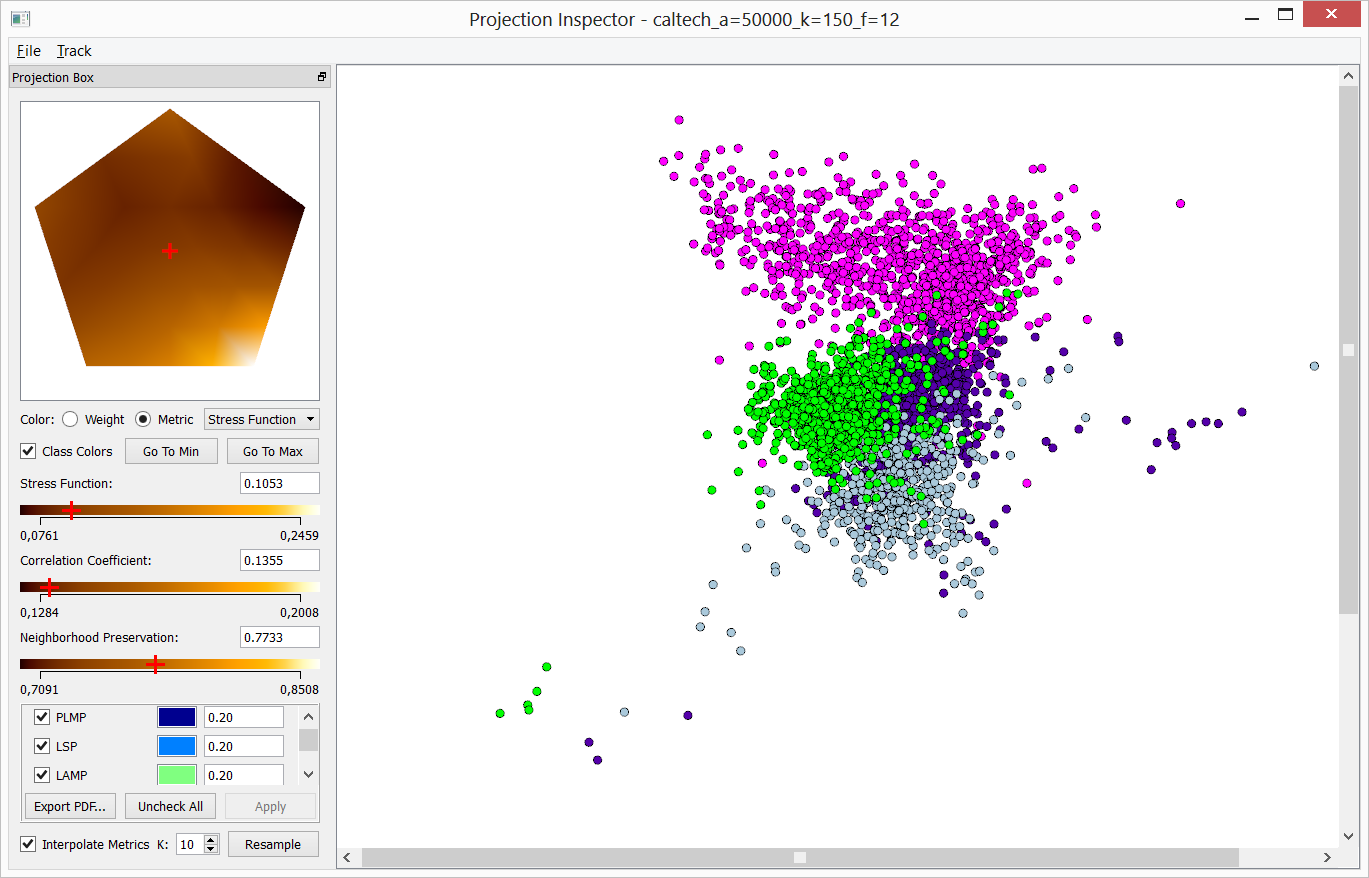Click the scatter plot scroll-down arrow
Screen dimensions: 1369x878
click(x=1348, y=836)
